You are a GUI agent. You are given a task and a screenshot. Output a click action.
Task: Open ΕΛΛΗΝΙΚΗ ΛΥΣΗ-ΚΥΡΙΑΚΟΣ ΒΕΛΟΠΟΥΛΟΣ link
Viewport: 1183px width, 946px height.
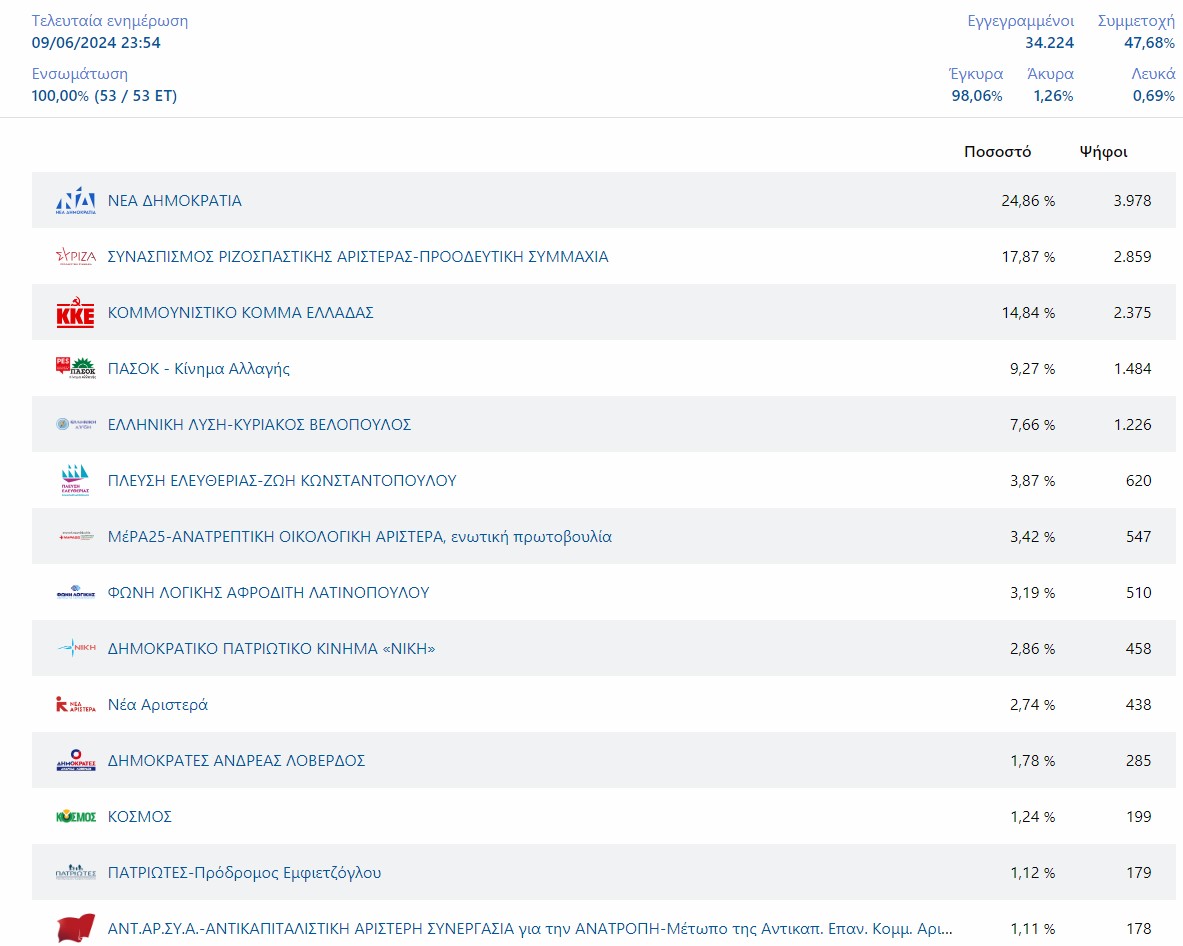pos(260,425)
